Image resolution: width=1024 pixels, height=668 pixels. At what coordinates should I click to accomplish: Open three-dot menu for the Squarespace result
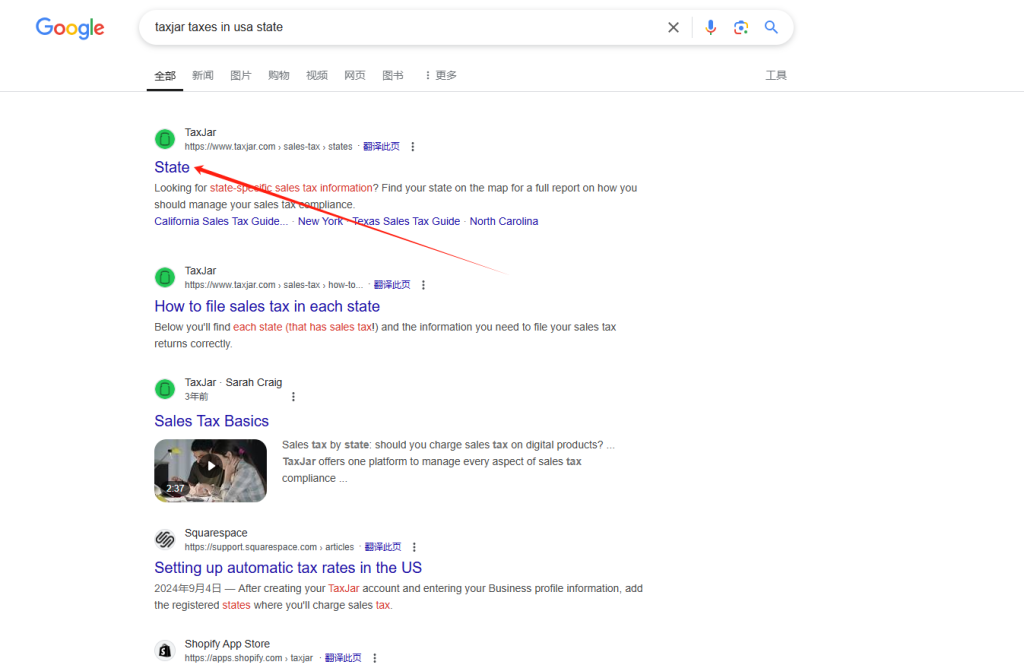click(414, 547)
